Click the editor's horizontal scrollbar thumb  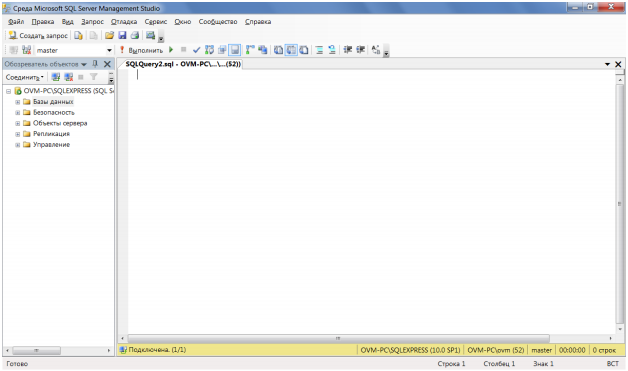[338, 339]
